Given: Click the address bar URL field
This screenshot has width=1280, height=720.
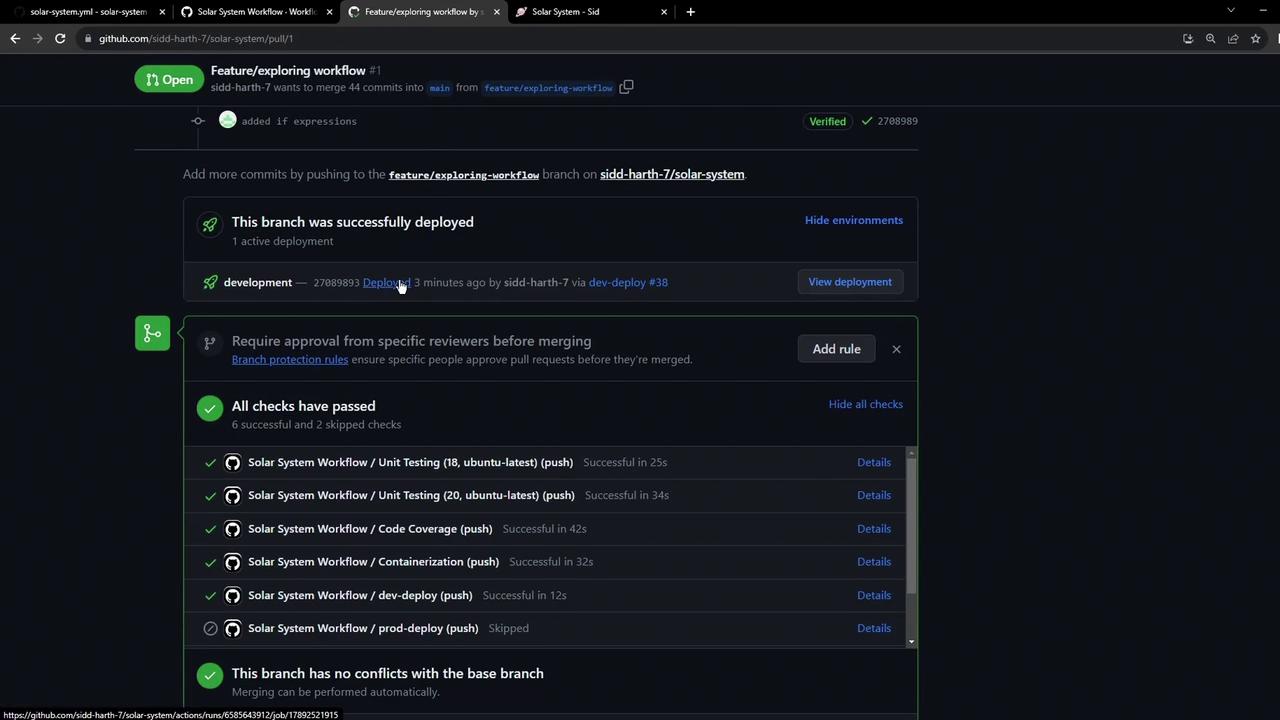Looking at the screenshot, I should (630, 38).
